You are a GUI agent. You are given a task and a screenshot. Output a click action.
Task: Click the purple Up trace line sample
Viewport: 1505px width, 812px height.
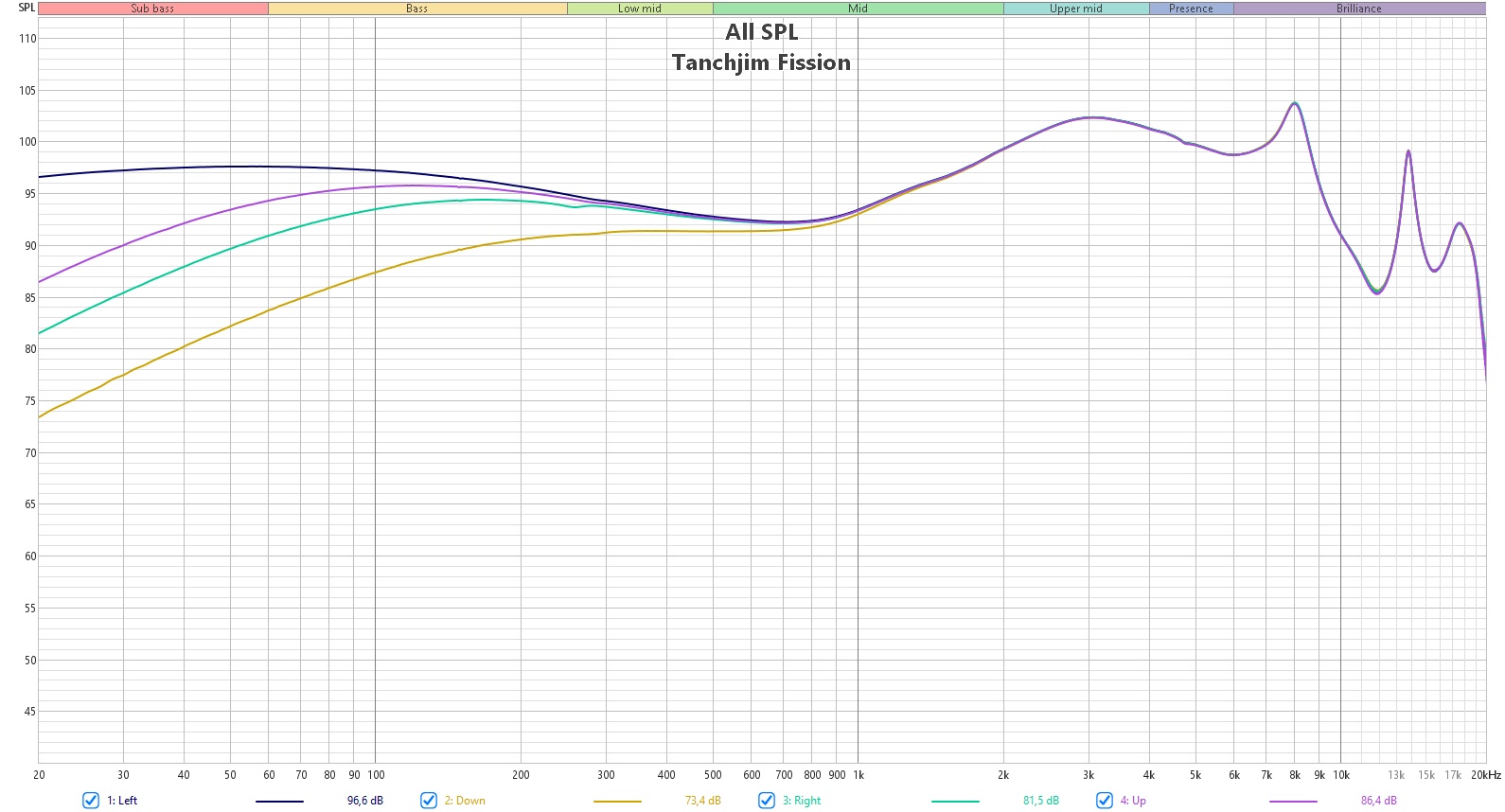[x=1293, y=802]
